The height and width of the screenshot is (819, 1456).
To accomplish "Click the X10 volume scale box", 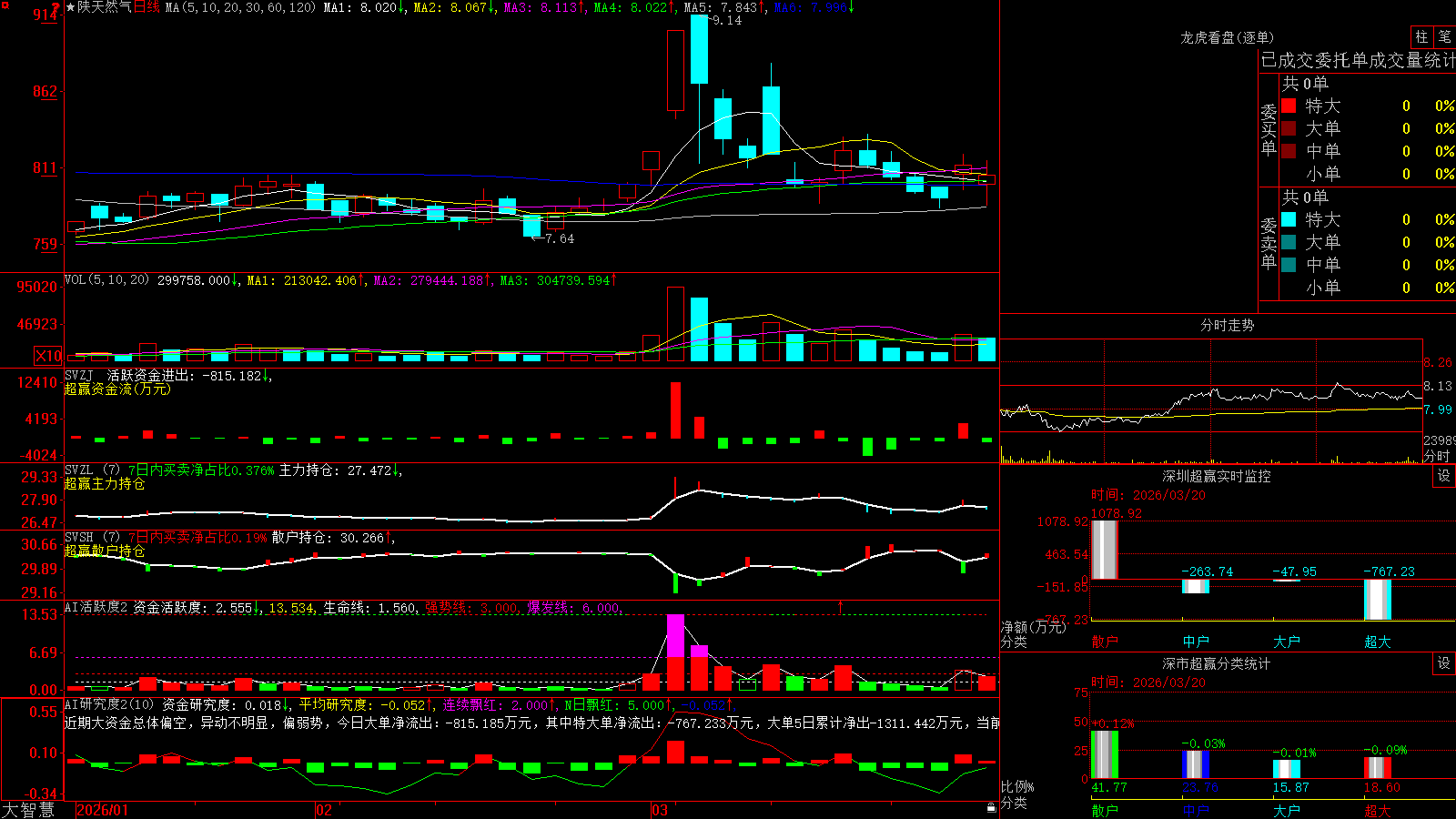I will point(48,356).
